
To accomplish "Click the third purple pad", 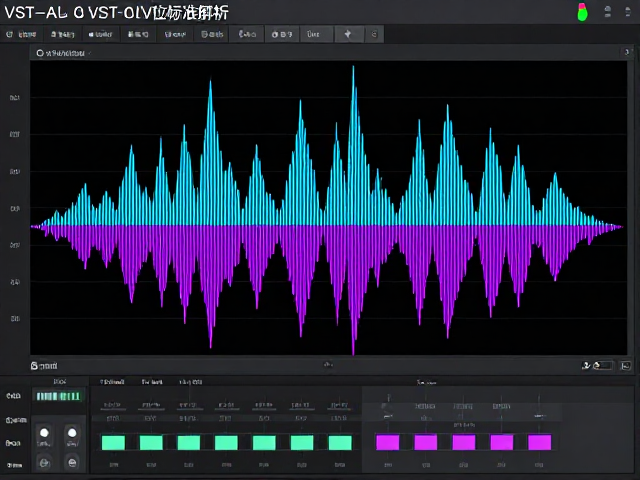I will tap(464, 442).
